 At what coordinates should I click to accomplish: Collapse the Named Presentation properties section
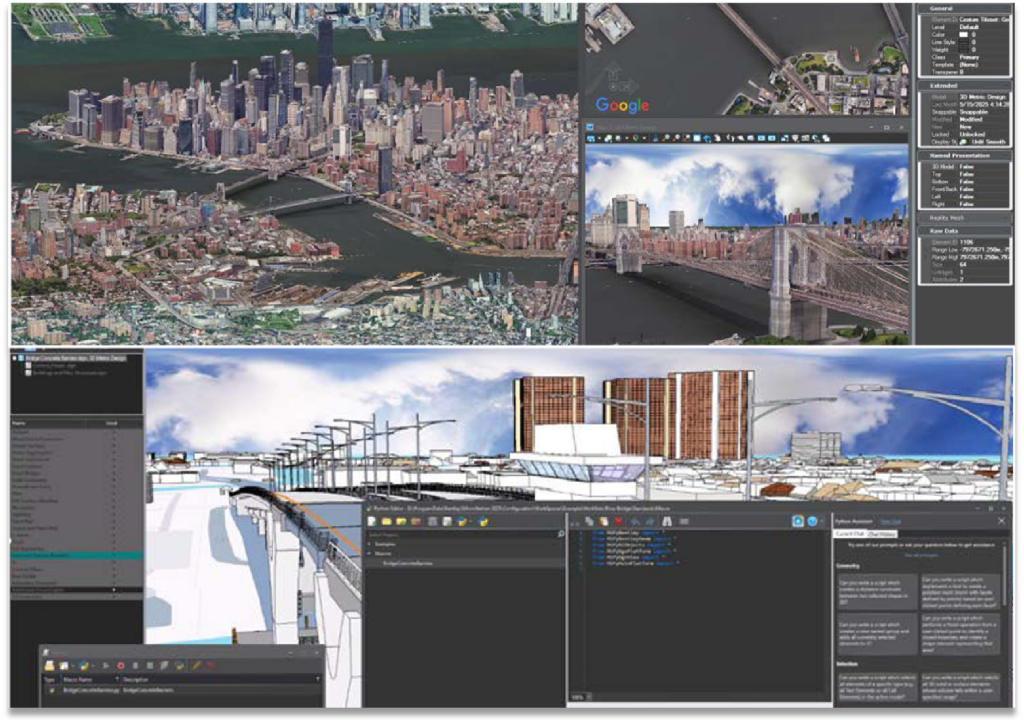click(963, 156)
